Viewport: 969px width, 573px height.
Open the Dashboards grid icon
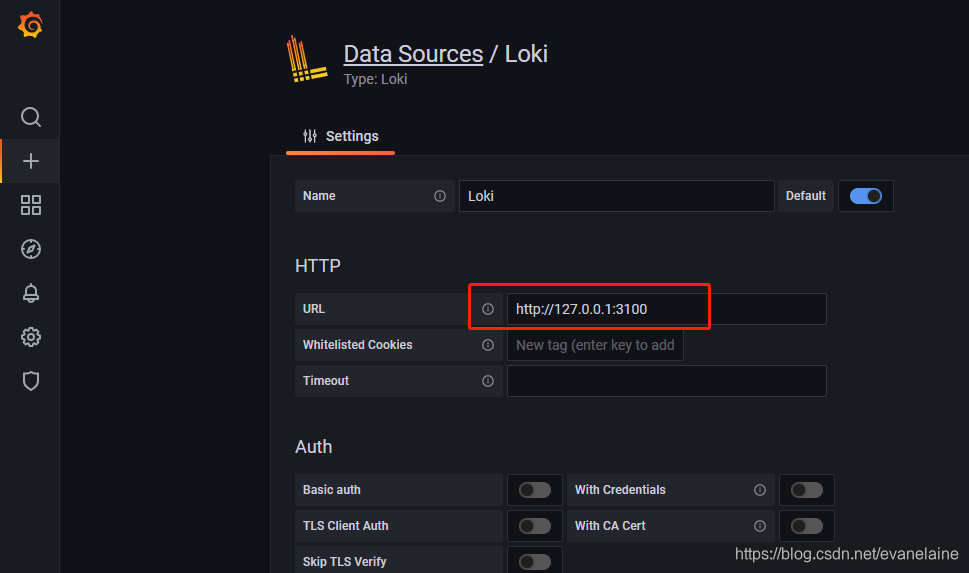30,205
